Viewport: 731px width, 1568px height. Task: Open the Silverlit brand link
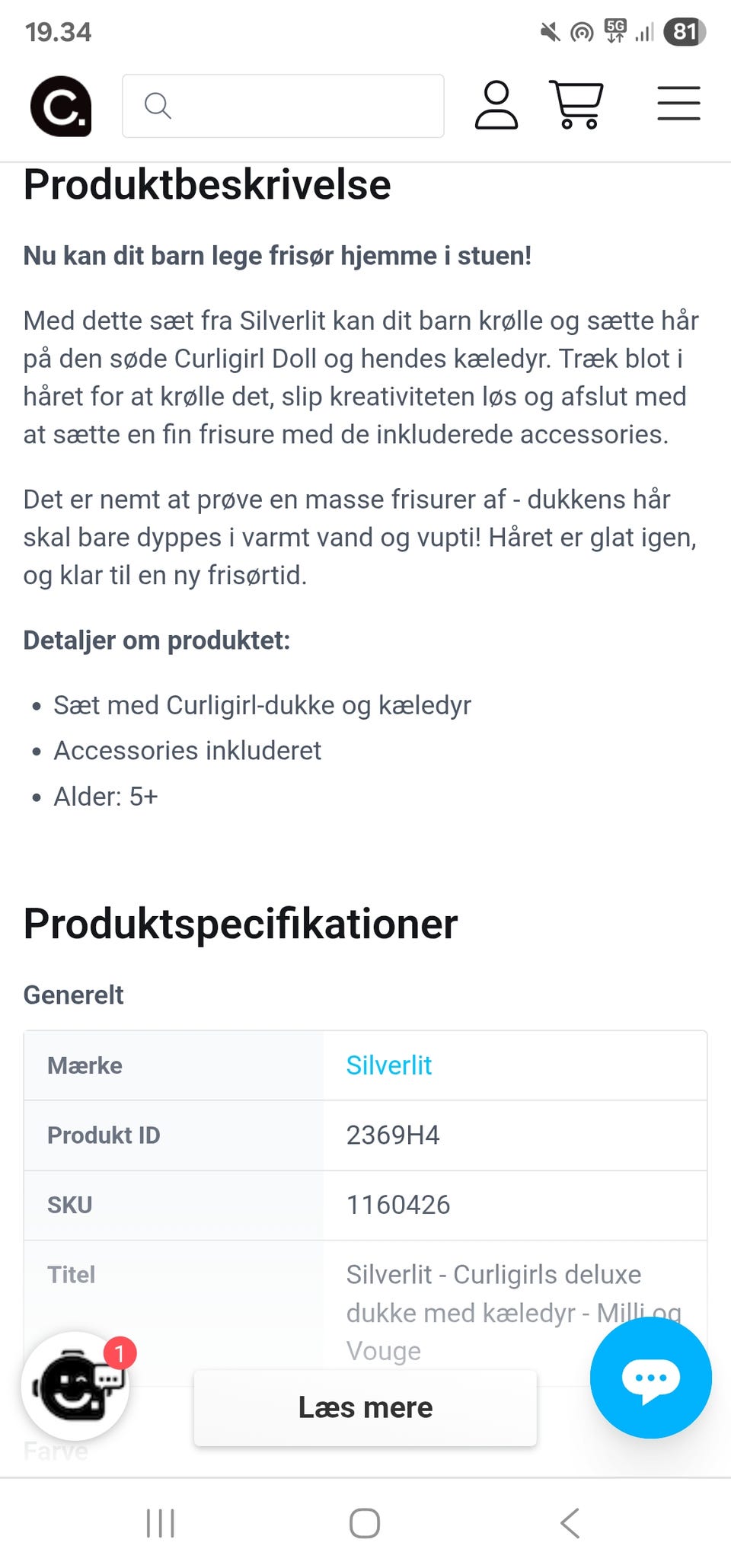tap(389, 1065)
